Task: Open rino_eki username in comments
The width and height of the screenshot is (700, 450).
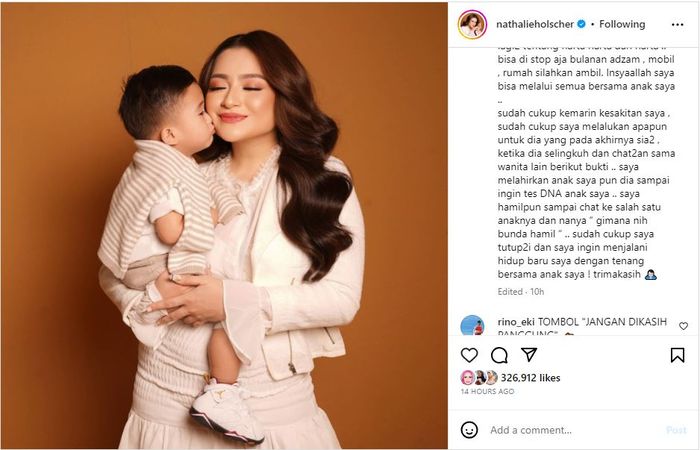Action: [516, 322]
